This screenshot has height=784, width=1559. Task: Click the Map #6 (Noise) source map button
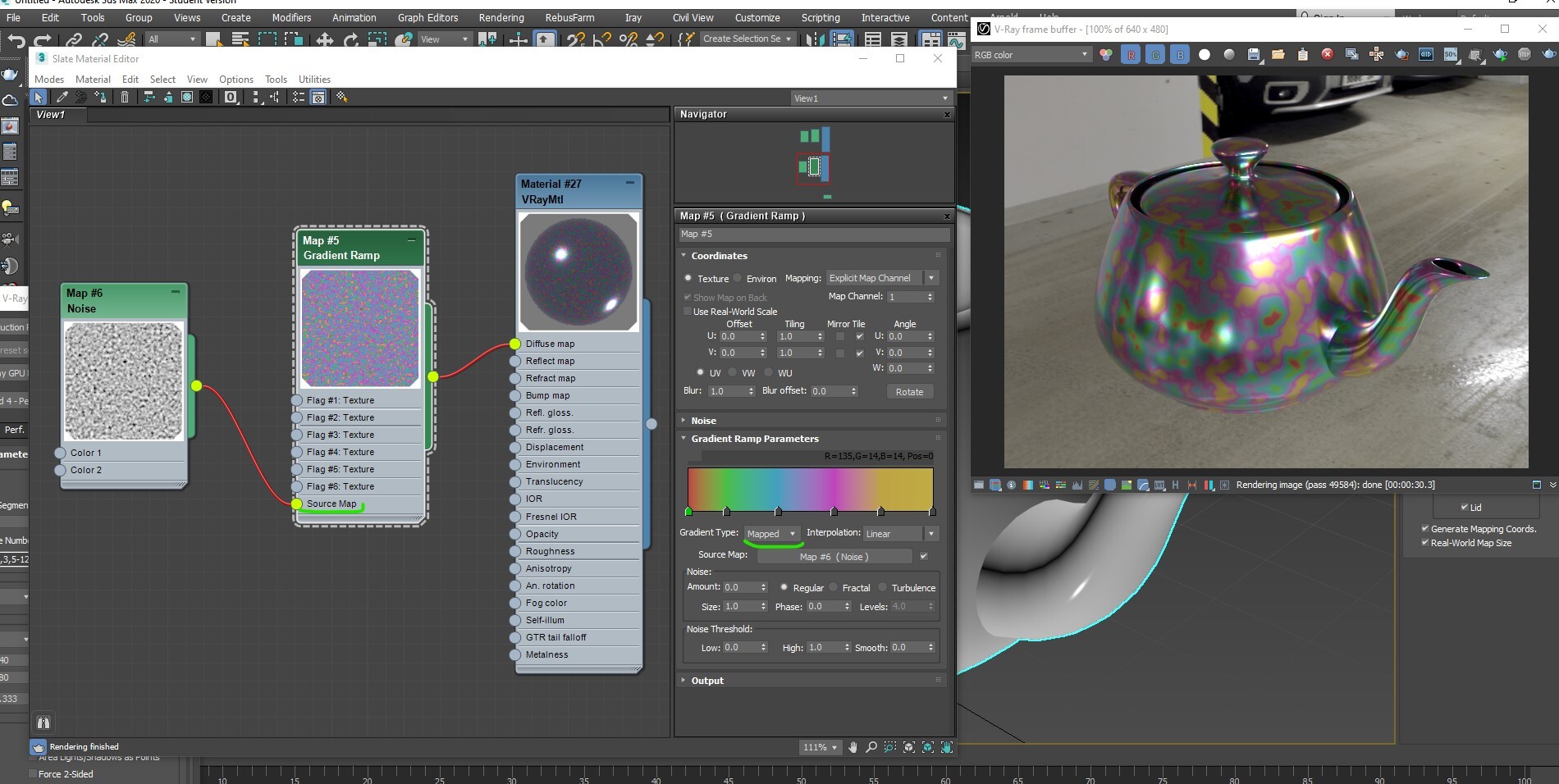pyautogui.click(x=834, y=556)
